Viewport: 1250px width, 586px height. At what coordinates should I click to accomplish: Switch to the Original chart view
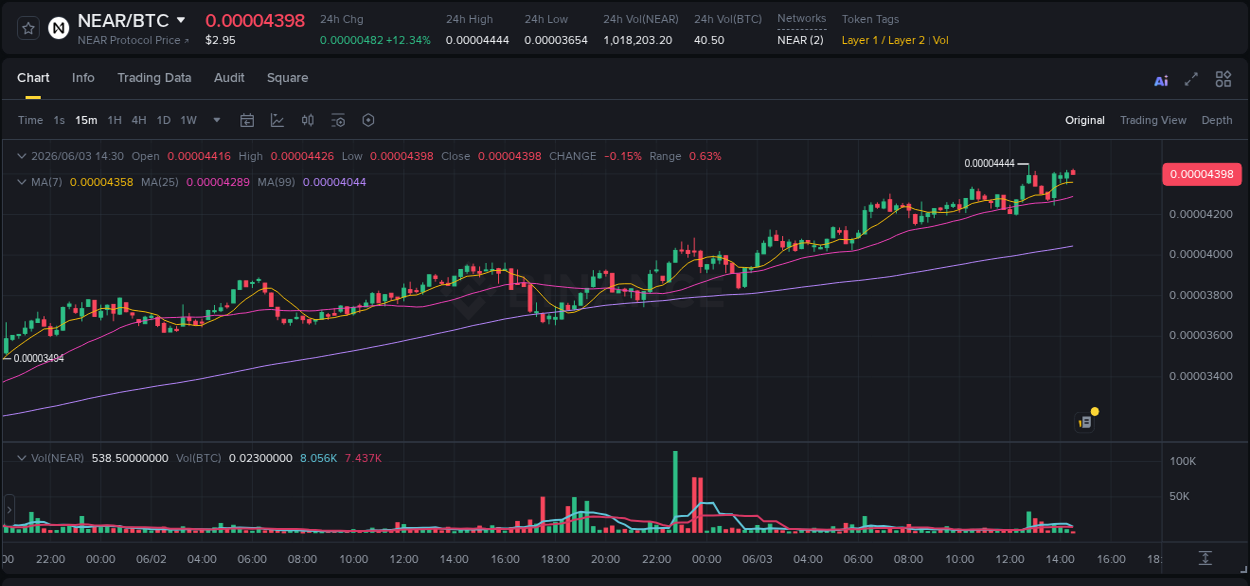[x=1085, y=120]
